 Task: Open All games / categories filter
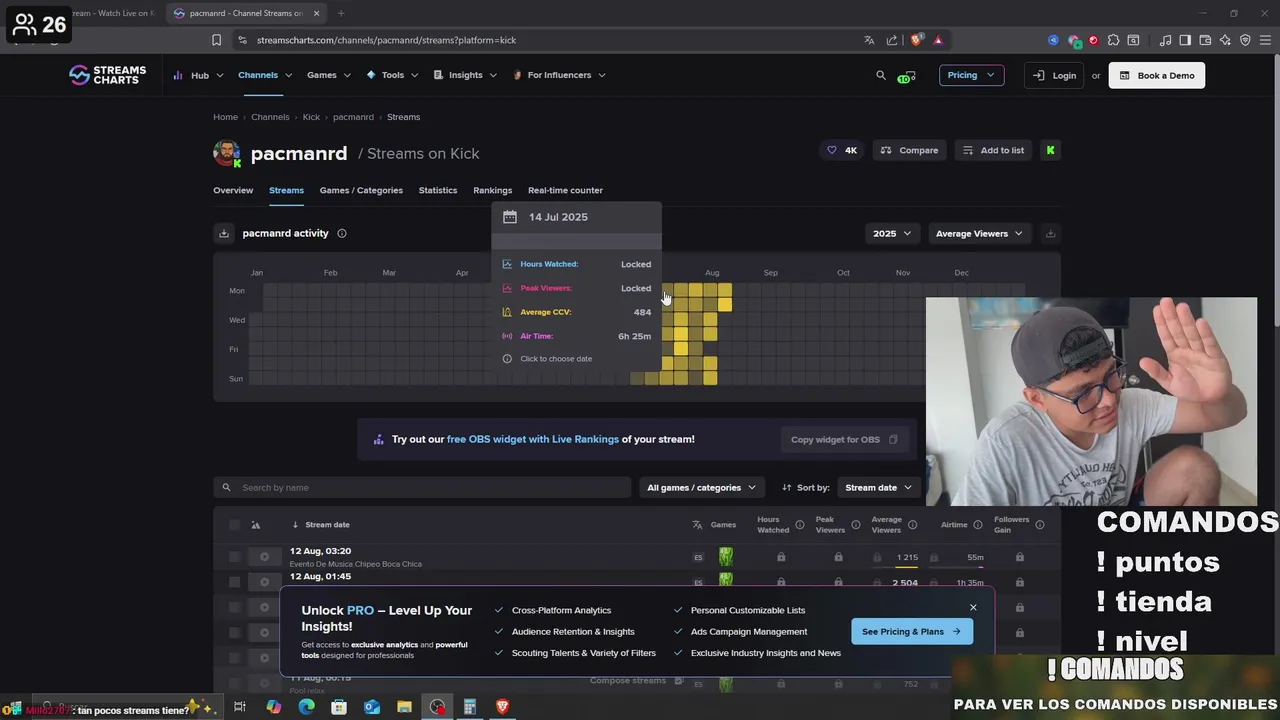701,488
